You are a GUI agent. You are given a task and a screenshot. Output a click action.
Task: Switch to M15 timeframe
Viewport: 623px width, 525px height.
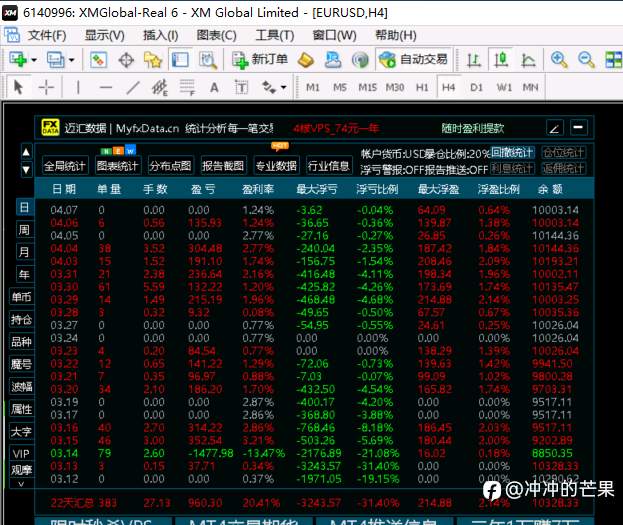tap(367, 87)
